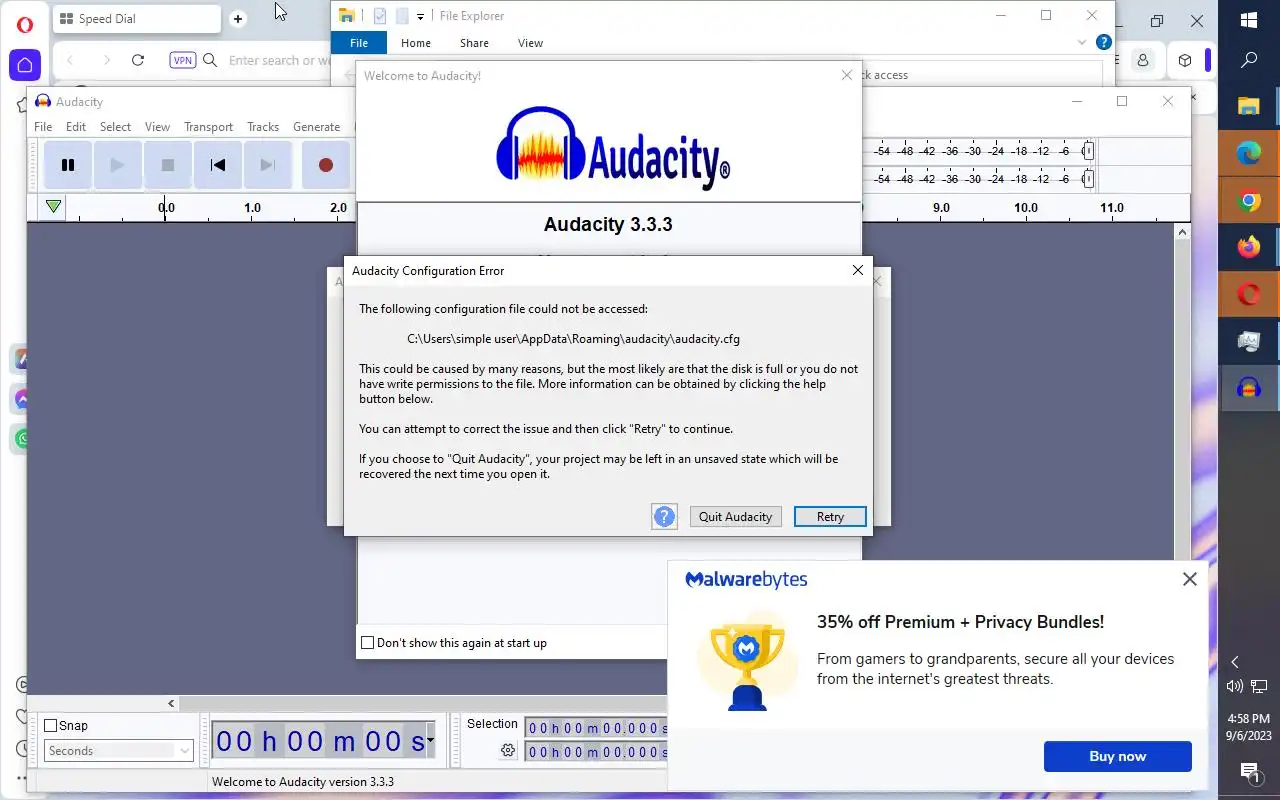Click the Opera address search field
1280x800 pixels.
pos(278,60)
